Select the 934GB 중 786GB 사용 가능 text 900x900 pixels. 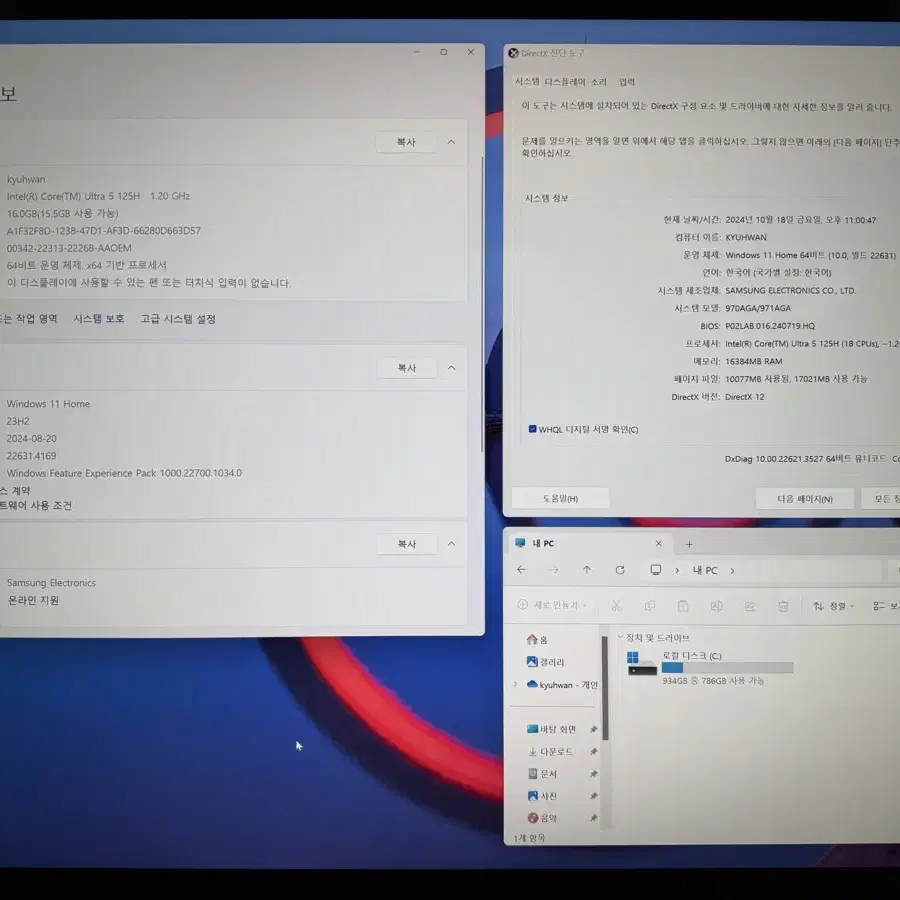click(713, 681)
